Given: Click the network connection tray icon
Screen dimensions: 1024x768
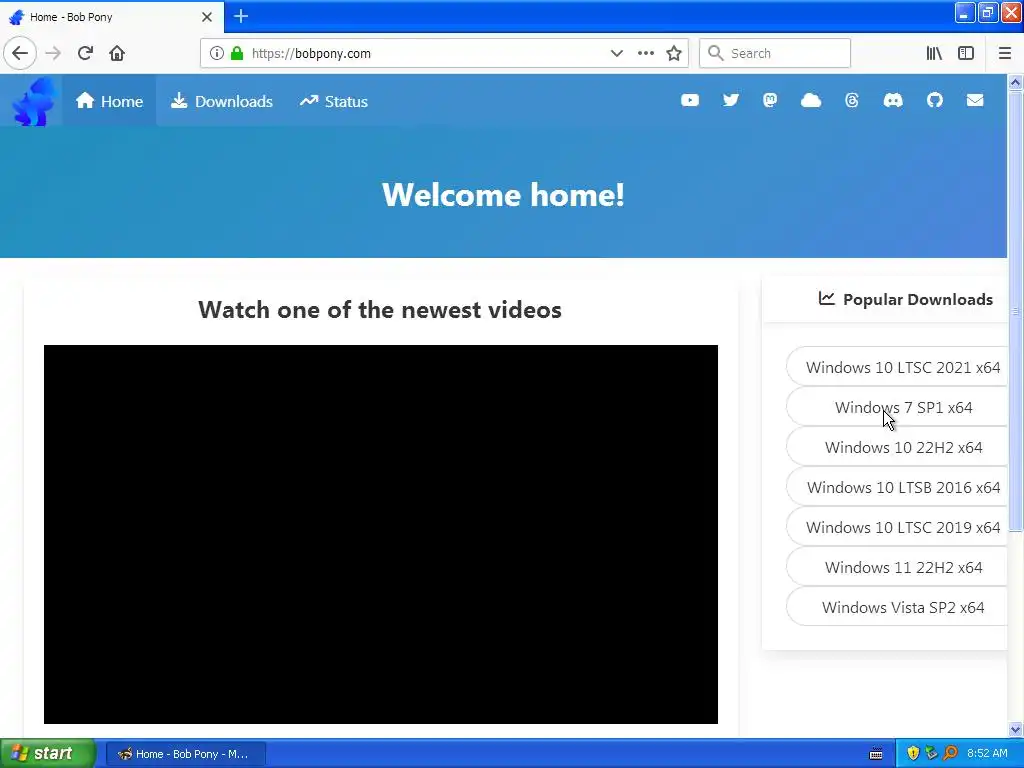Looking at the screenshot, I should [x=931, y=754].
